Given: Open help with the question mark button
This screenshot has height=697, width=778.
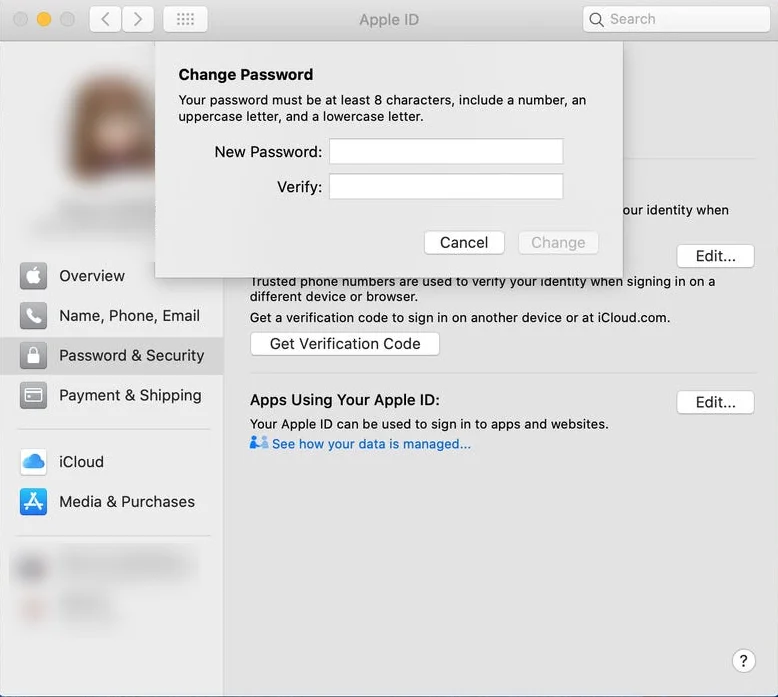Looking at the screenshot, I should tap(743, 661).
